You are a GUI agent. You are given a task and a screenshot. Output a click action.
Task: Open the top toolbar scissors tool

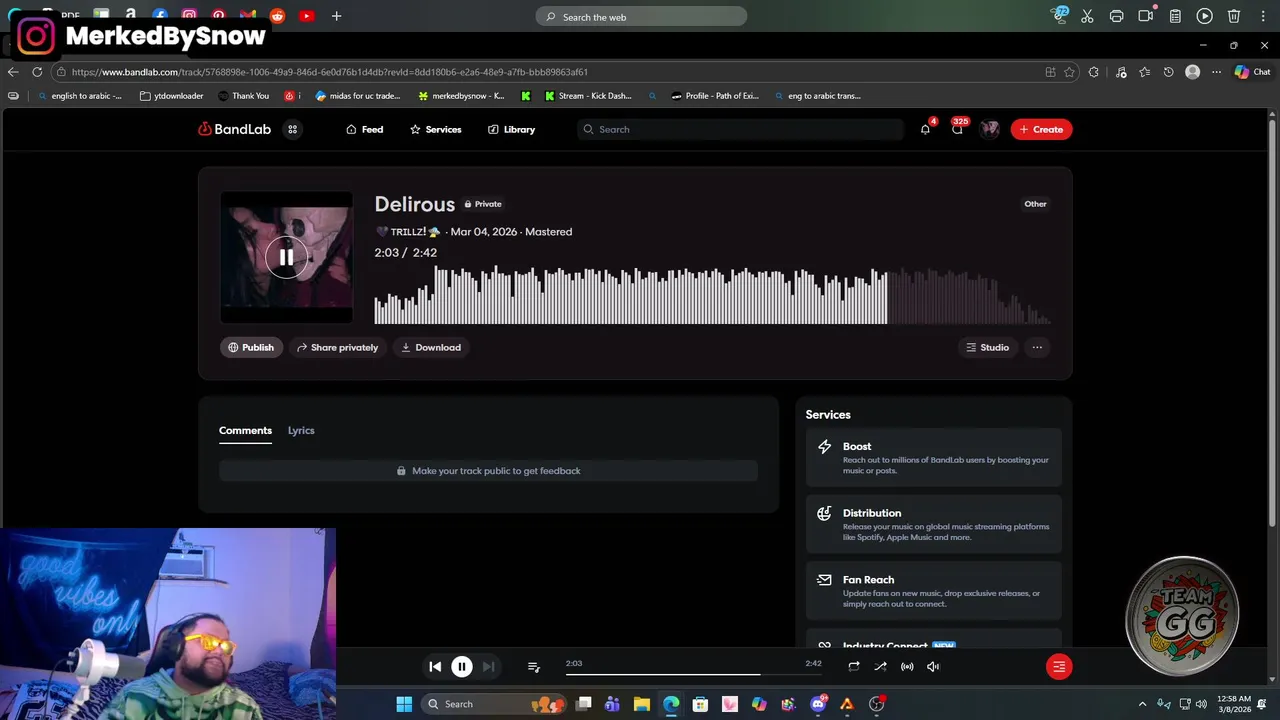tap(1087, 16)
